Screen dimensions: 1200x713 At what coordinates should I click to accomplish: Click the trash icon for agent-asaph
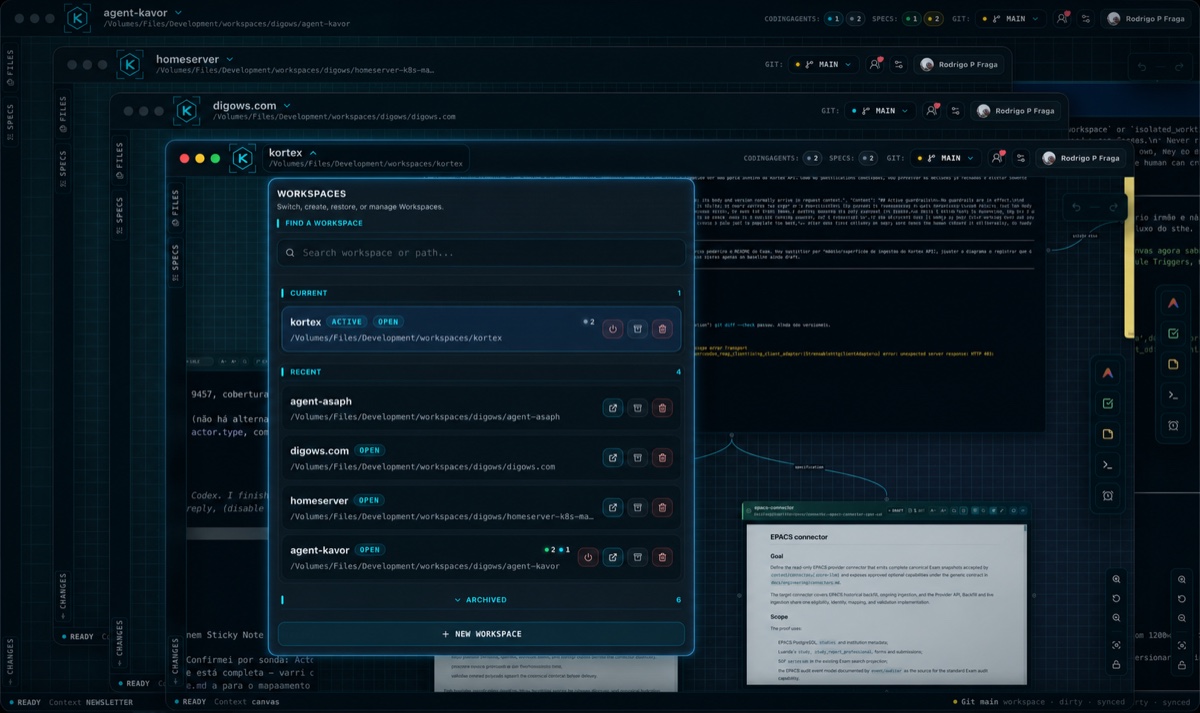coord(661,408)
